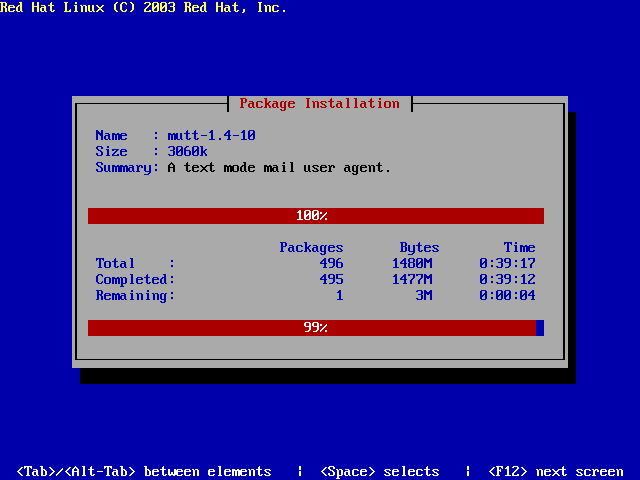Image resolution: width=640 pixels, height=480 pixels.
Task: Click the Tab/Alt-Tab between elements hint
Action: pyautogui.click(x=144, y=472)
